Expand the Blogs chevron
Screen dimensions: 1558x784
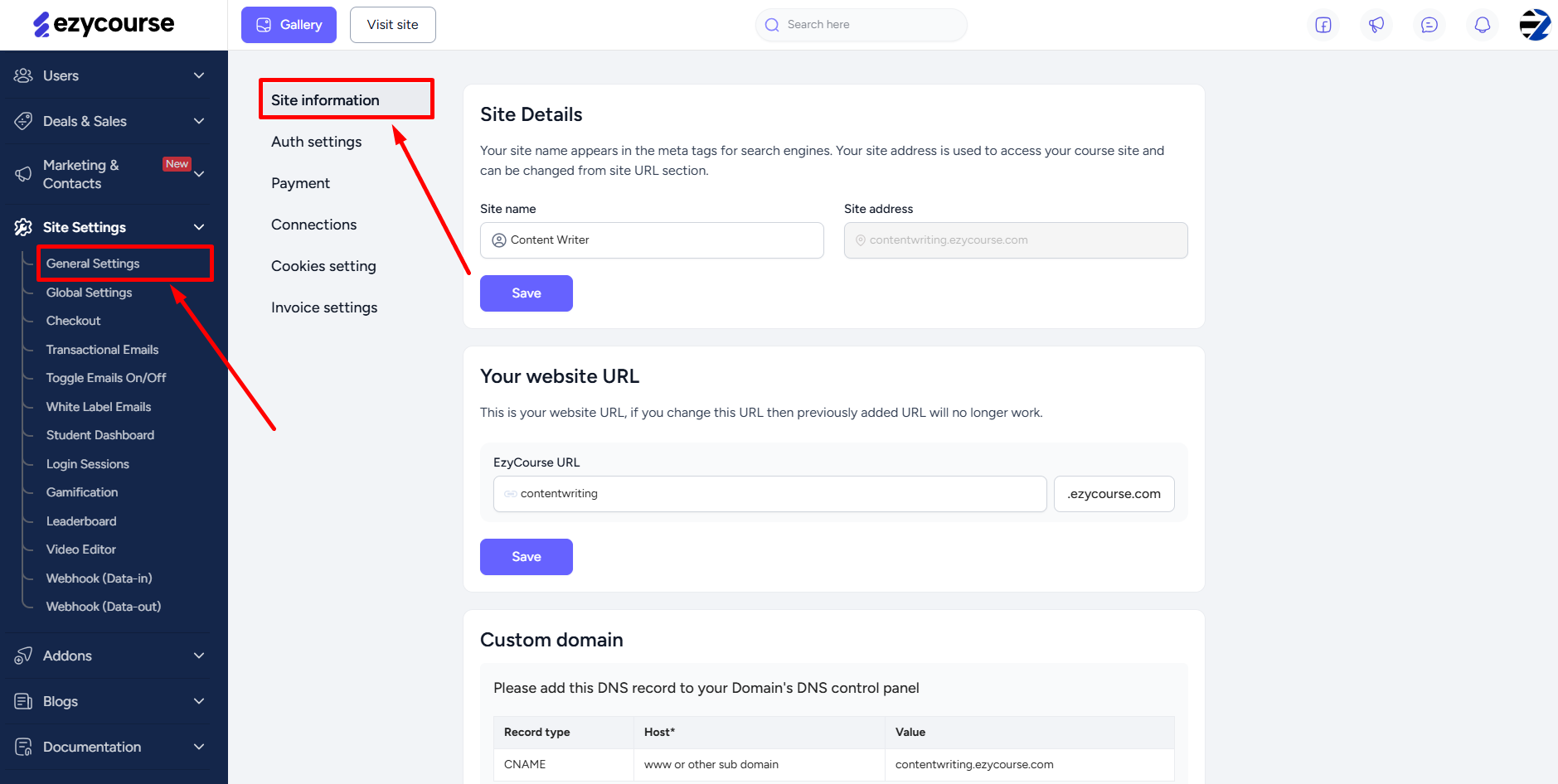(x=199, y=701)
